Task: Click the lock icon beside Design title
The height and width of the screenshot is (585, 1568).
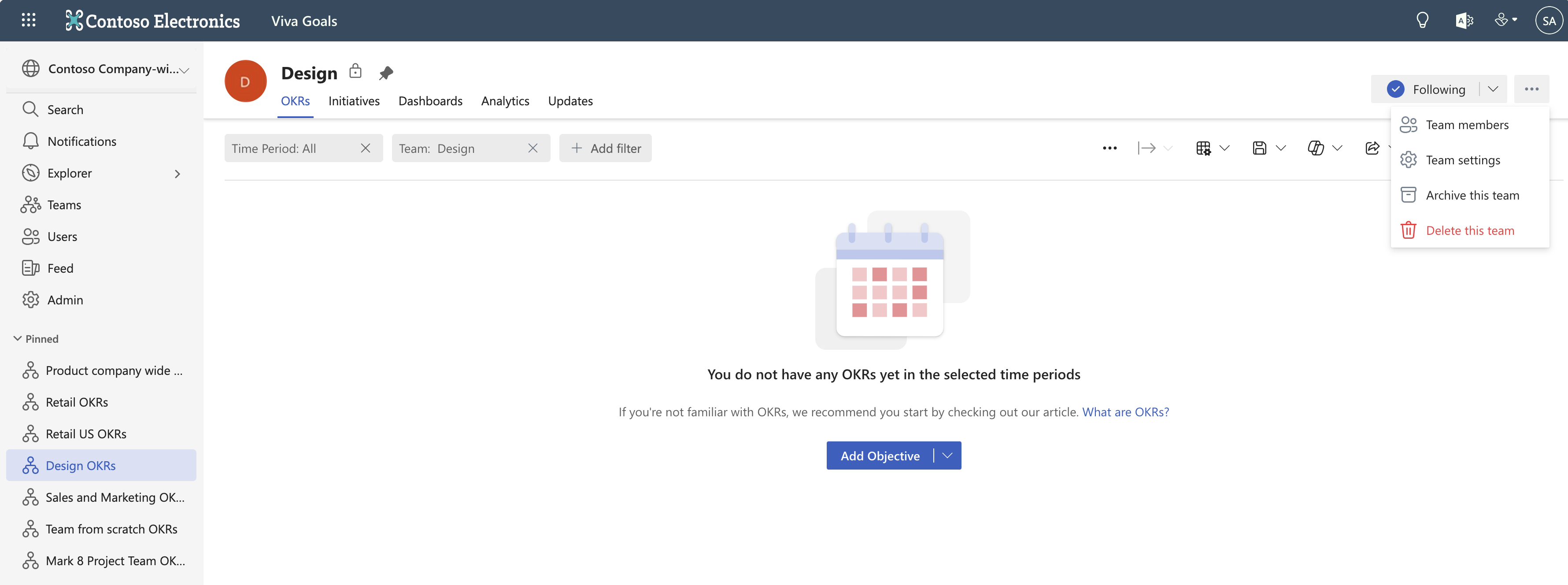Action: 355,72
